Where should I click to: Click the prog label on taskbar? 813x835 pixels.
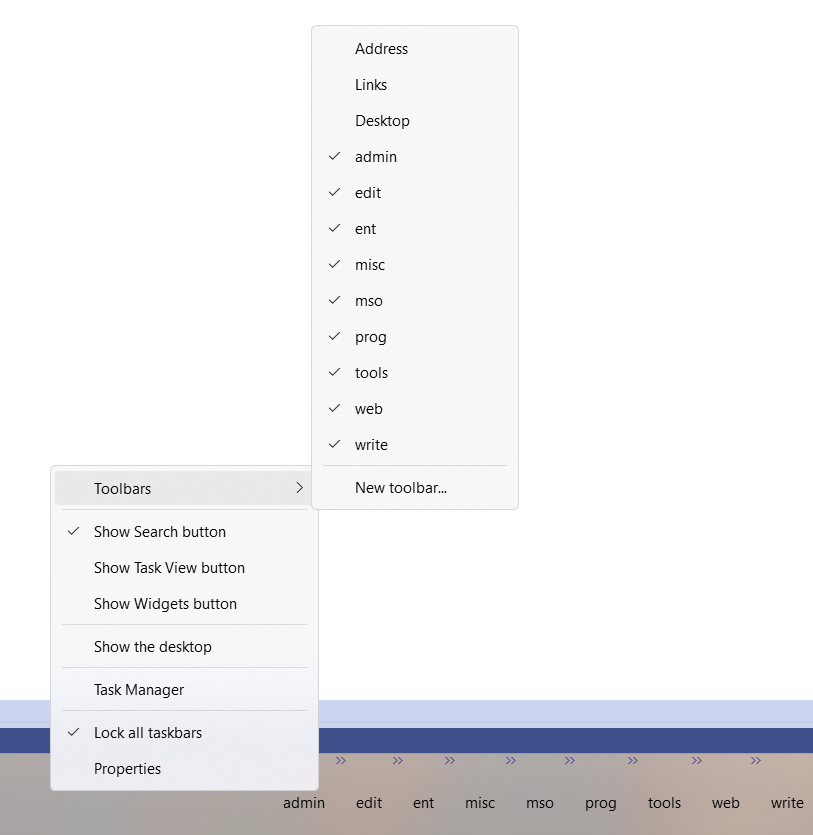click(601, 804)
